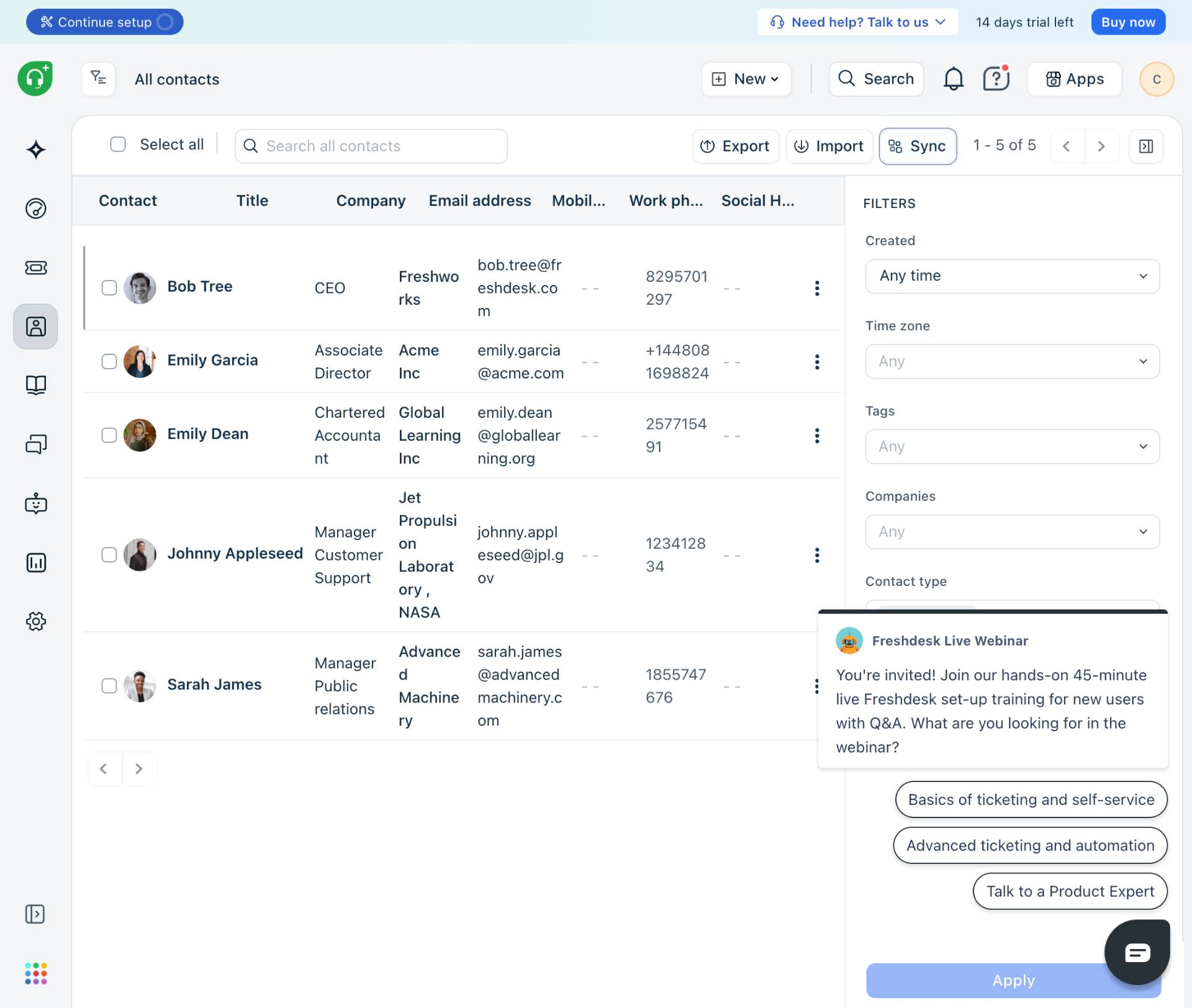Open Sarah James contact name
Image resolution: width=1192 pixels, height=1008 pixels.
(x=214, y=684)
